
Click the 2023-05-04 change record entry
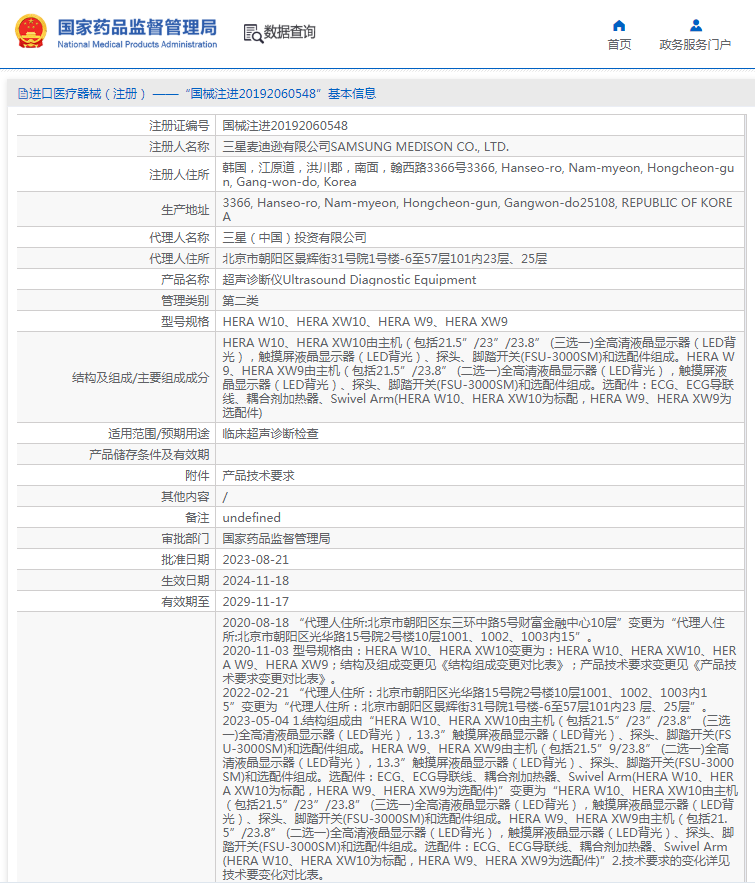[x=480, y=797]
